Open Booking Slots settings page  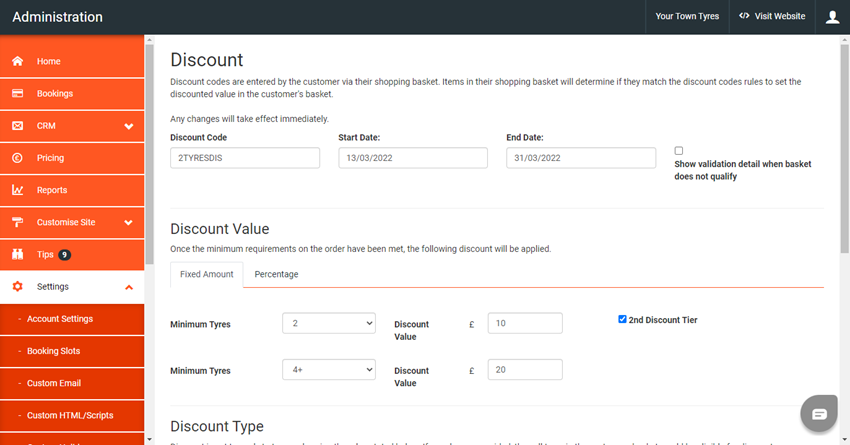[54, 351]
